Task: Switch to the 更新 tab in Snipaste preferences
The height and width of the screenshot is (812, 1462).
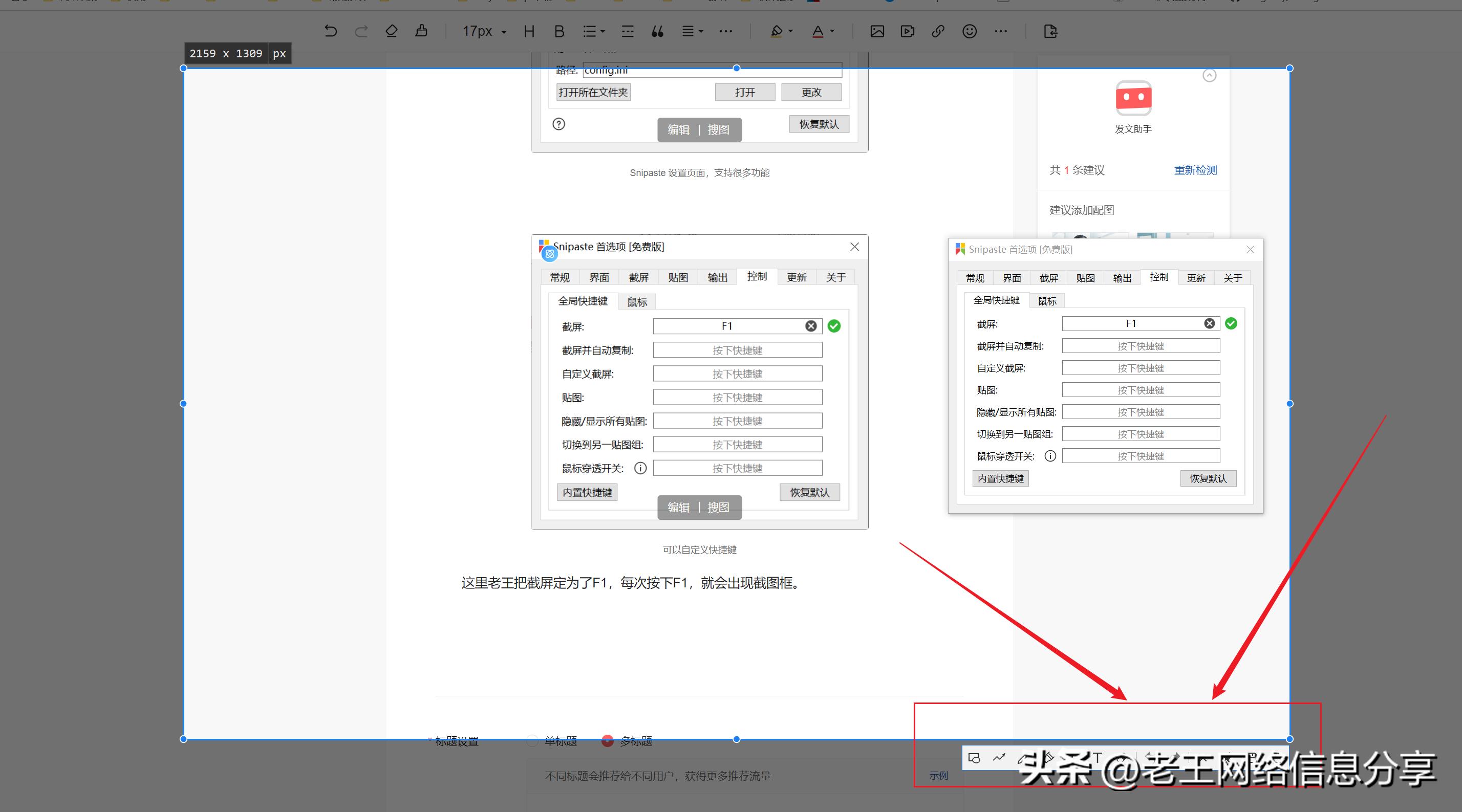Action: pos(797,277)
